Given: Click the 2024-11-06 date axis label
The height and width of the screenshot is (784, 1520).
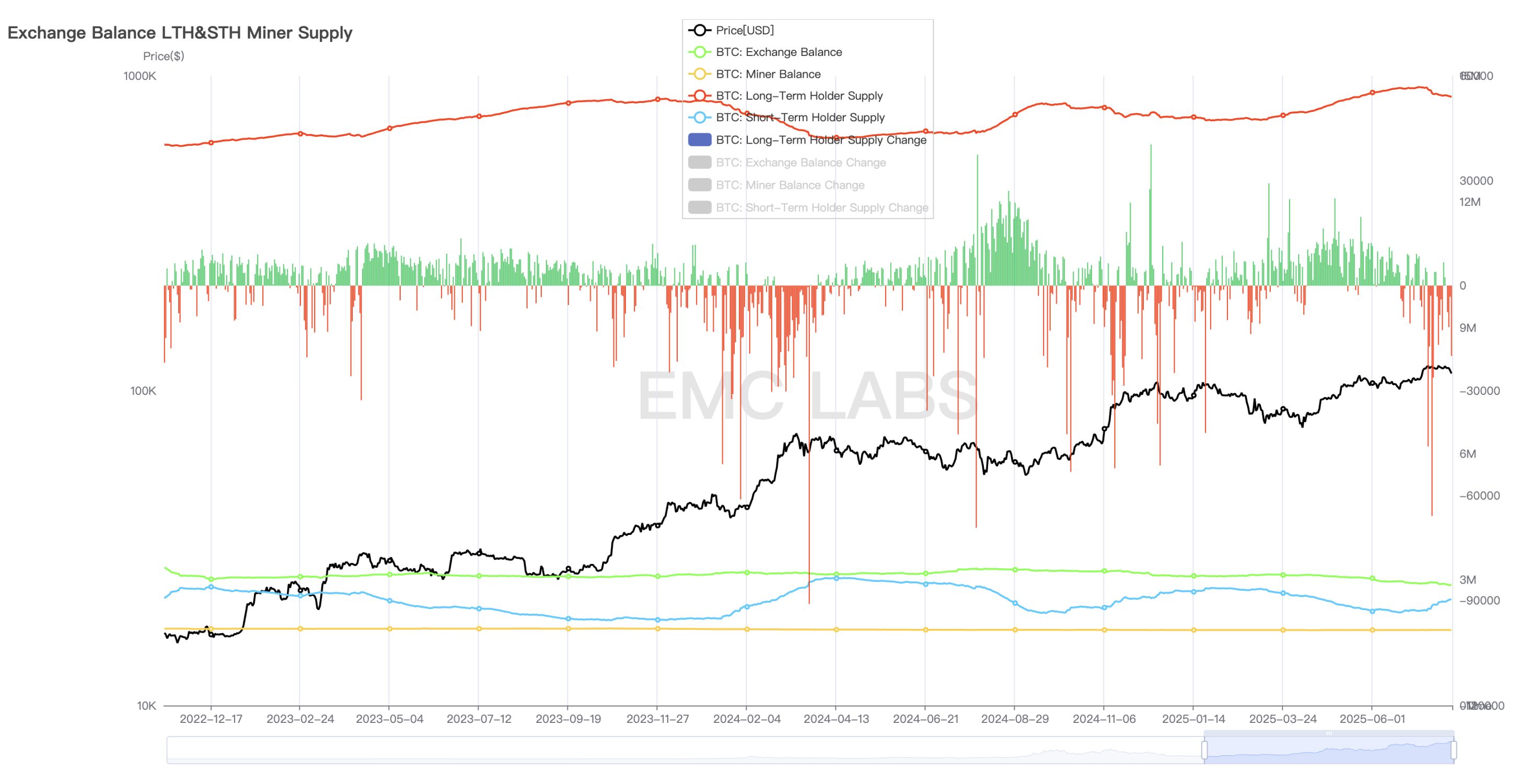Looking at the screenshot, I should click(1104, 719).
